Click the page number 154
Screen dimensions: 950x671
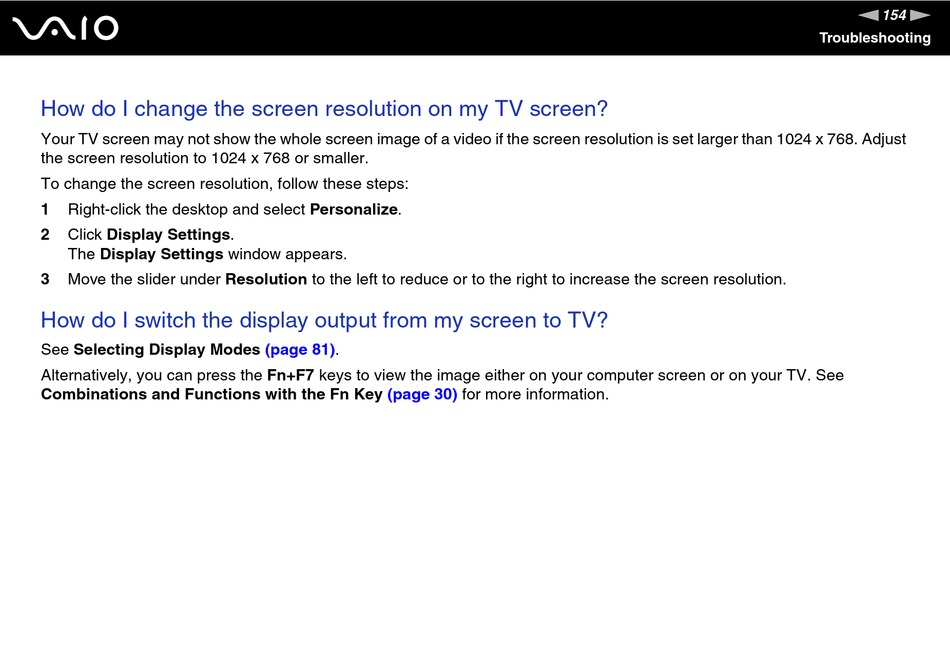(x=894, y=15)
